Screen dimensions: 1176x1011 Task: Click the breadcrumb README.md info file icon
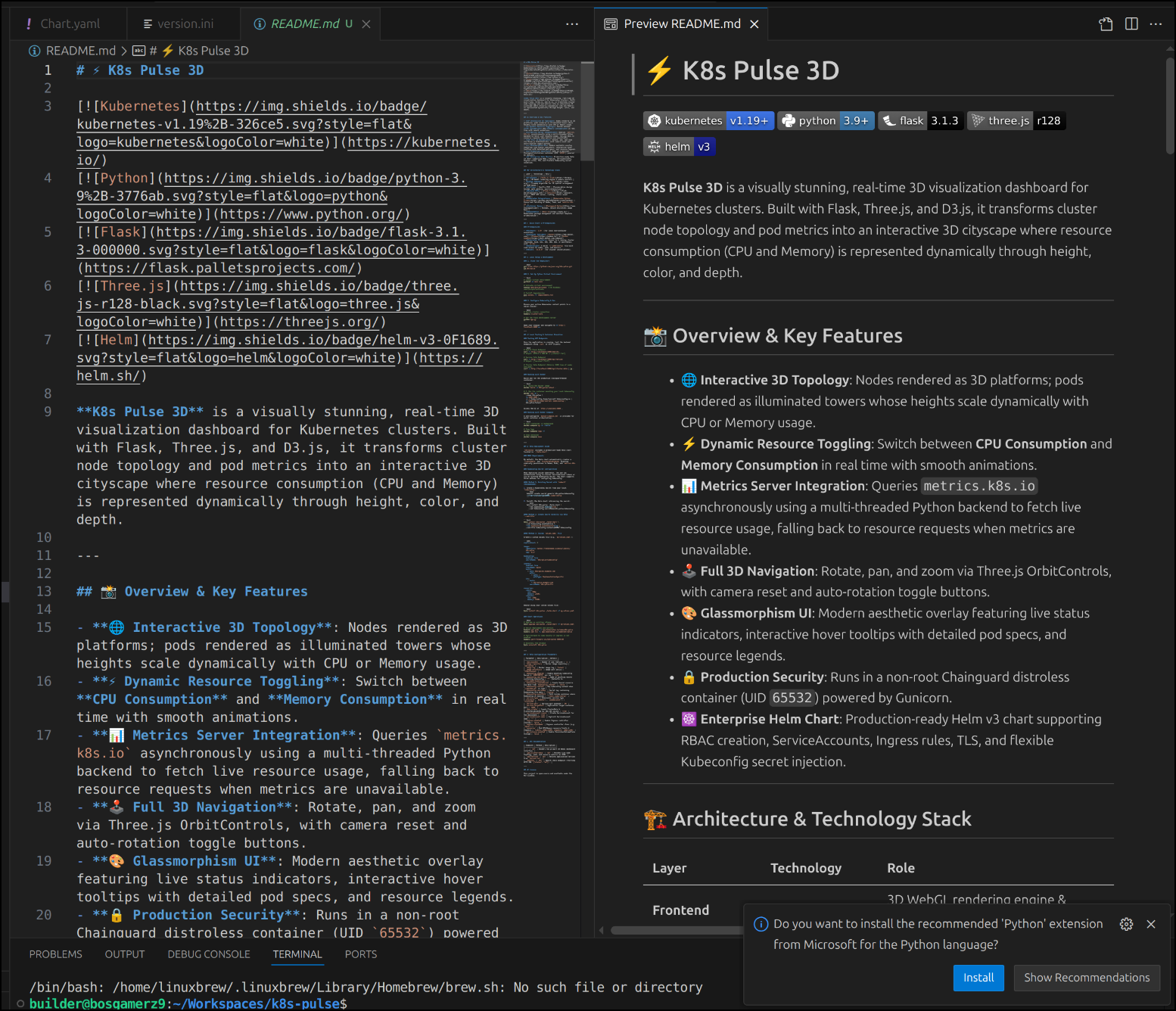35,51
